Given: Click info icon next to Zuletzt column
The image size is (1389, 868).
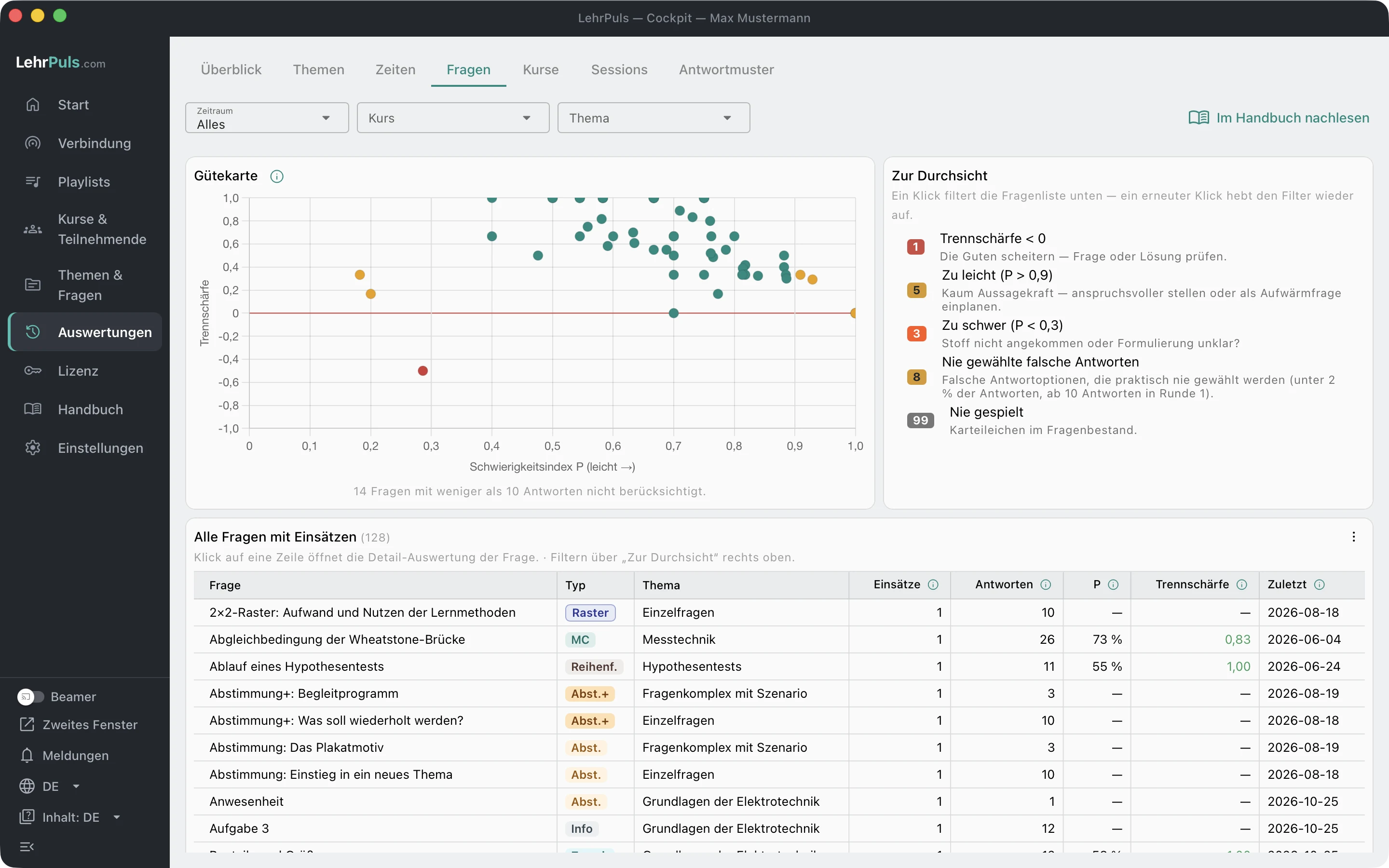Looking at the screenshot, I should (x=1320, y=584).
